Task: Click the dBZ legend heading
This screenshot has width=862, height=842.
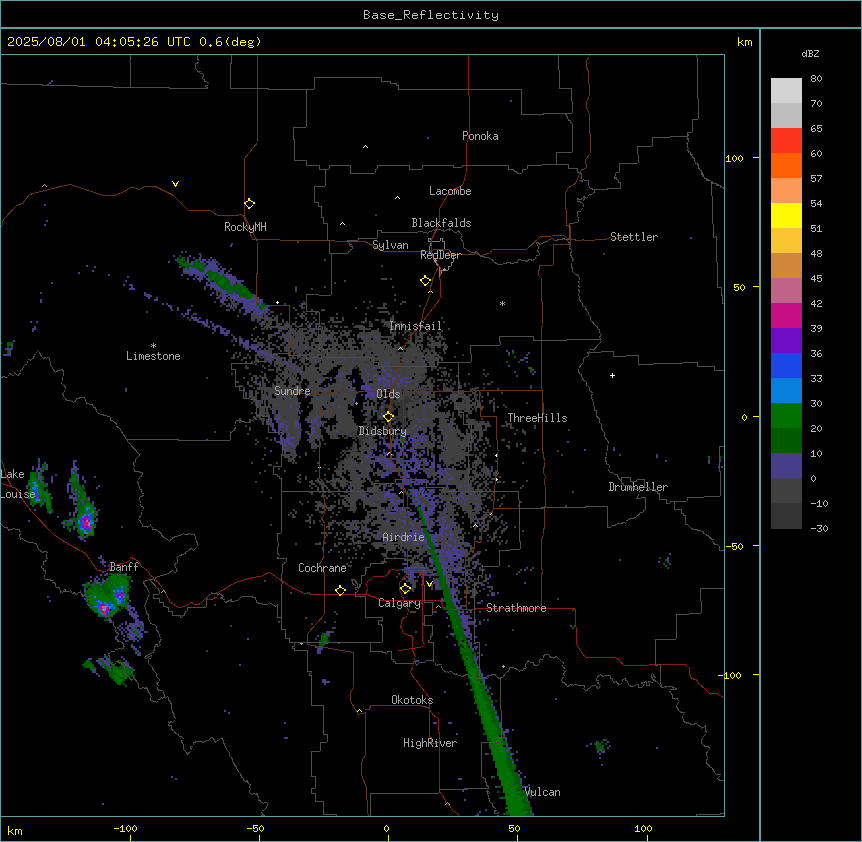Action: point(810,54)
